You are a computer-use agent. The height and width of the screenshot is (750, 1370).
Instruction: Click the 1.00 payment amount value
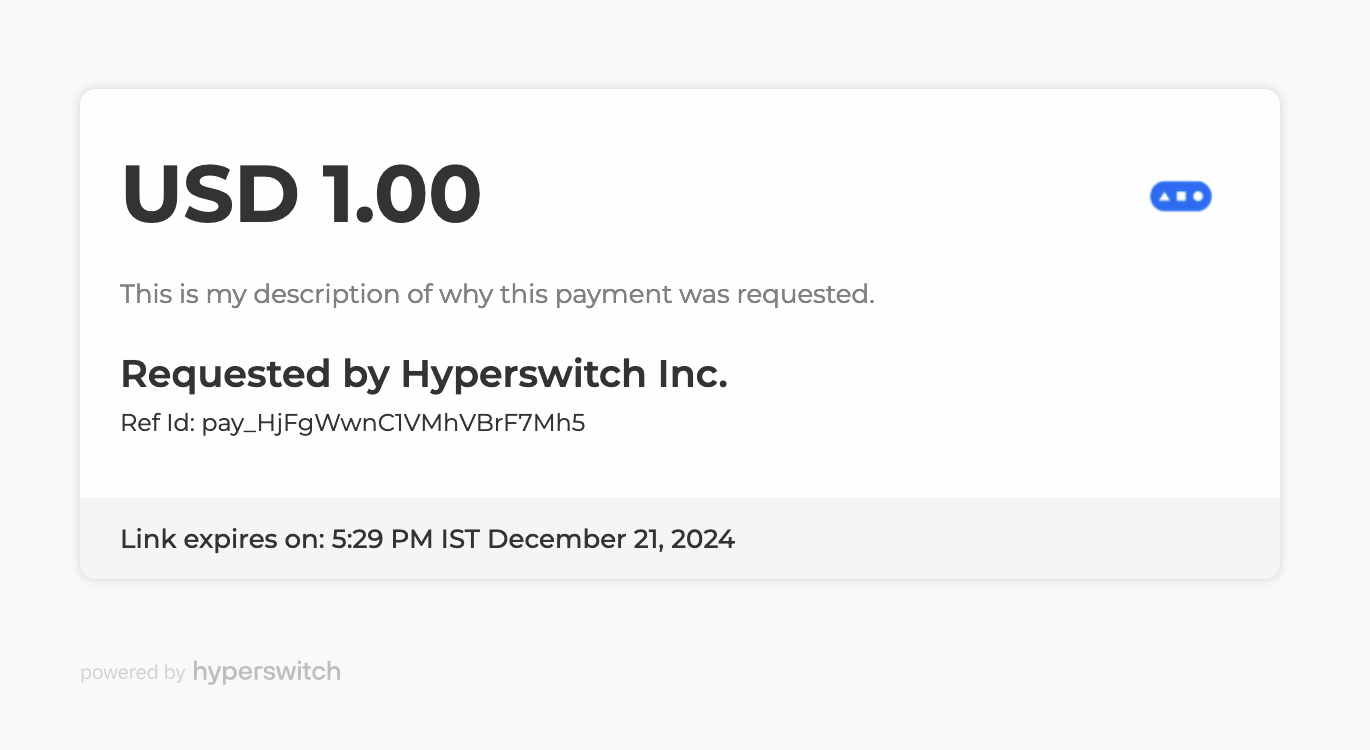pyautogui.click(x=401, y=194)
